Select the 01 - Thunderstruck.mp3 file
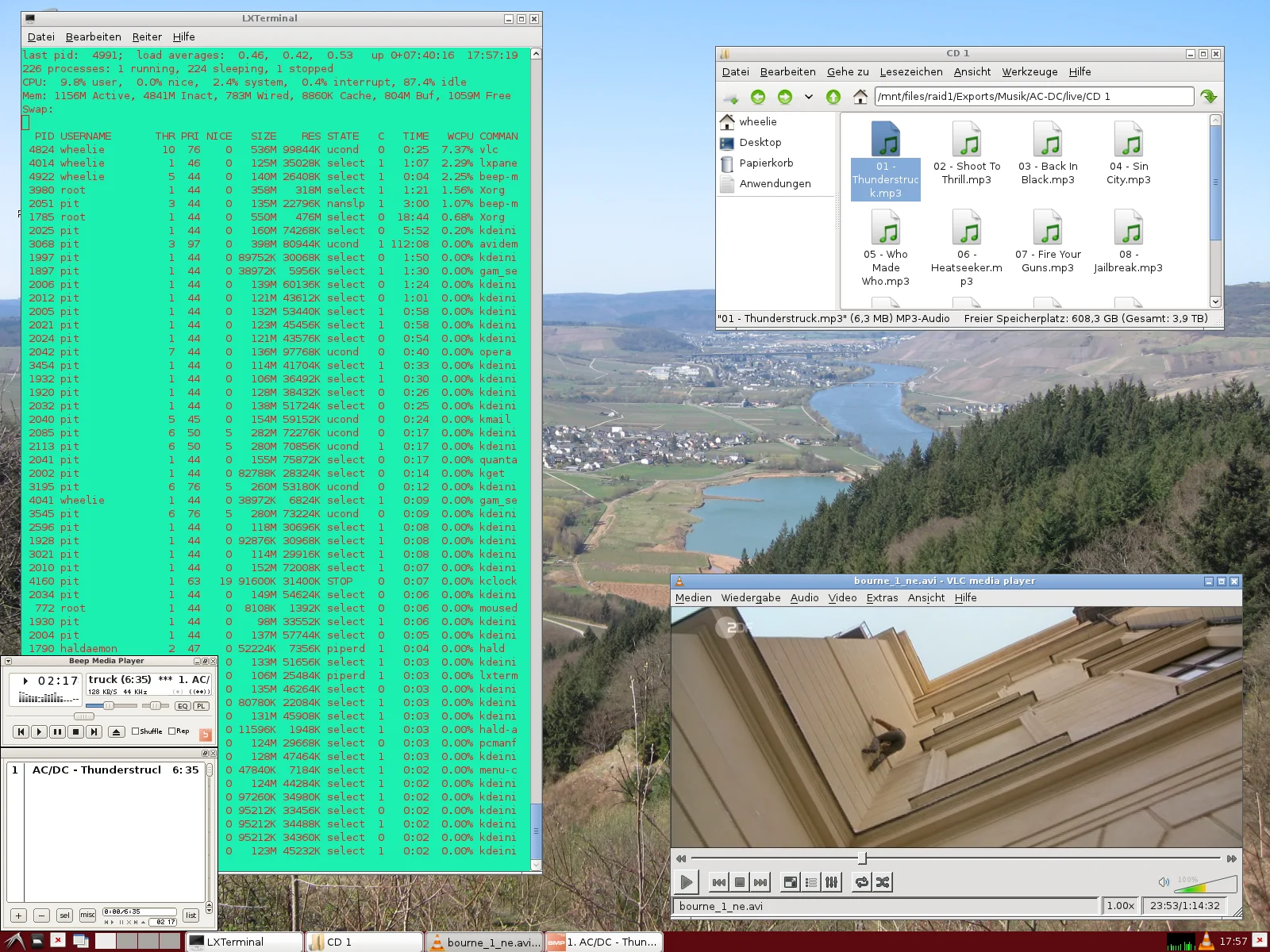1270x952 pixels. (x=886, y=160)
